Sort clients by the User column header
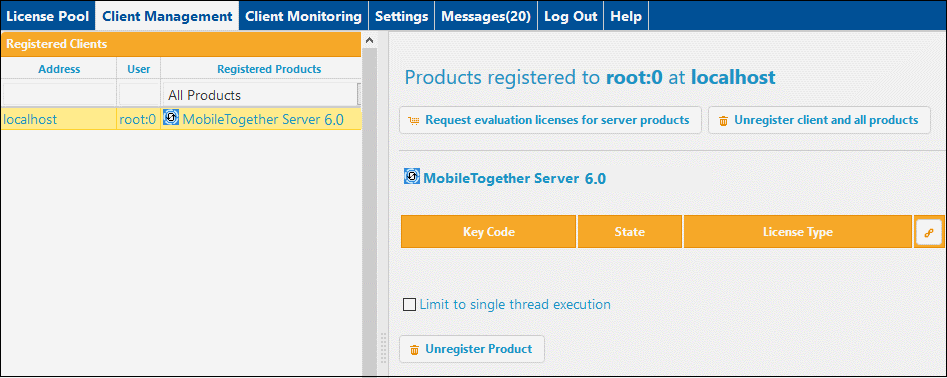Screen dimensions: 947x378 pos(139,69)
